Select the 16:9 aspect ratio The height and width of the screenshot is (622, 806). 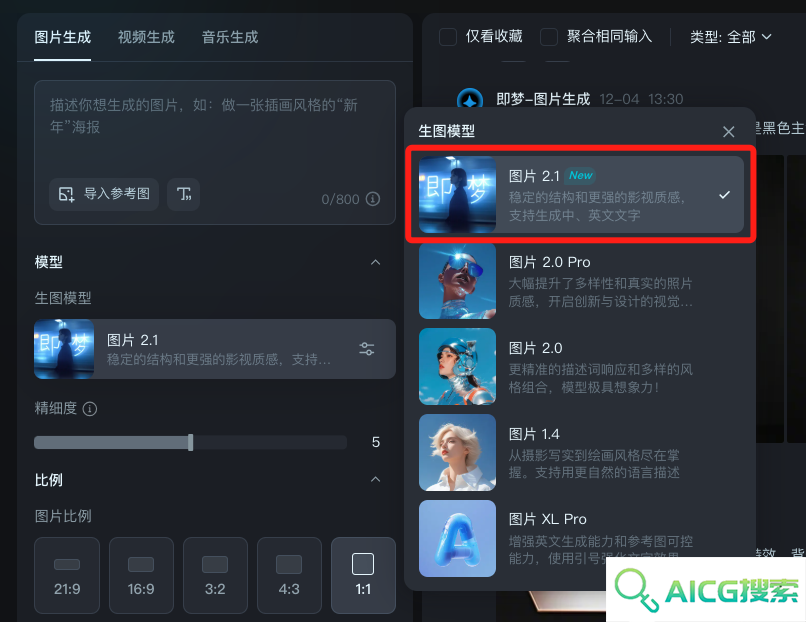click(141, 575)
